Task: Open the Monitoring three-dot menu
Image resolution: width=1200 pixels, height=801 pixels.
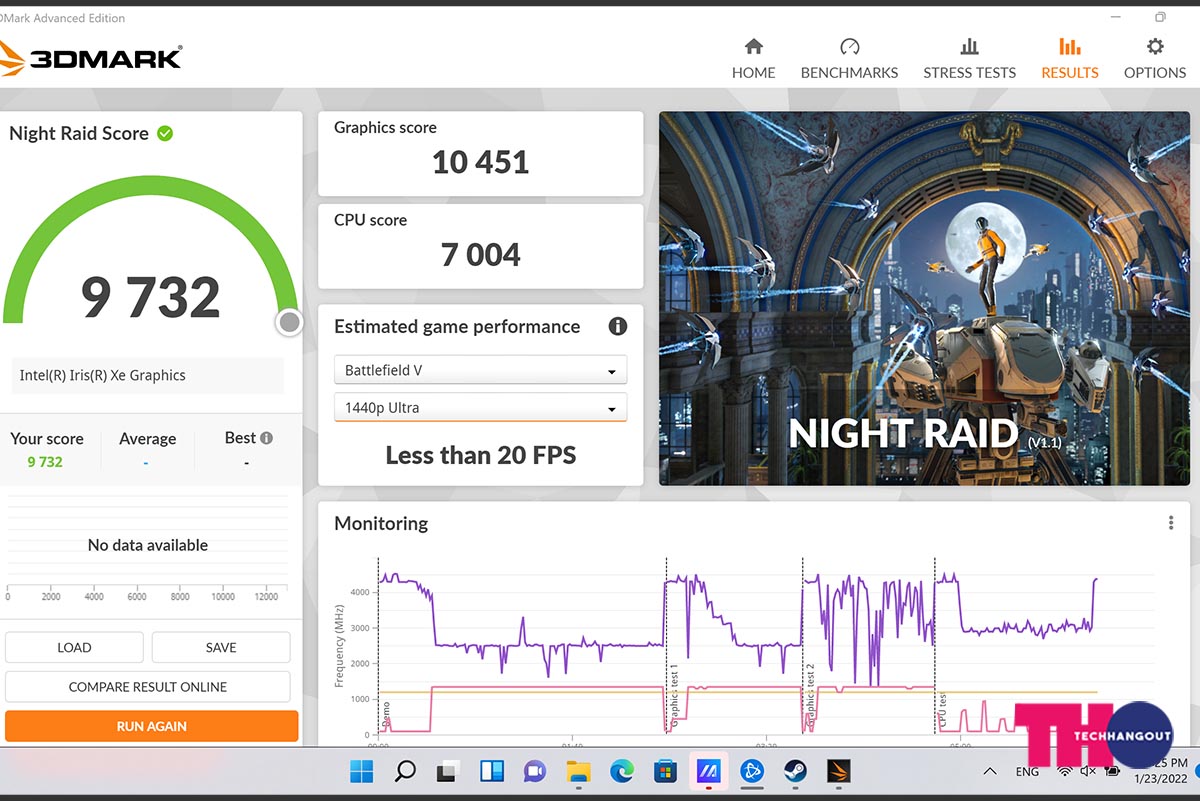Action: tap(1171, 523)
